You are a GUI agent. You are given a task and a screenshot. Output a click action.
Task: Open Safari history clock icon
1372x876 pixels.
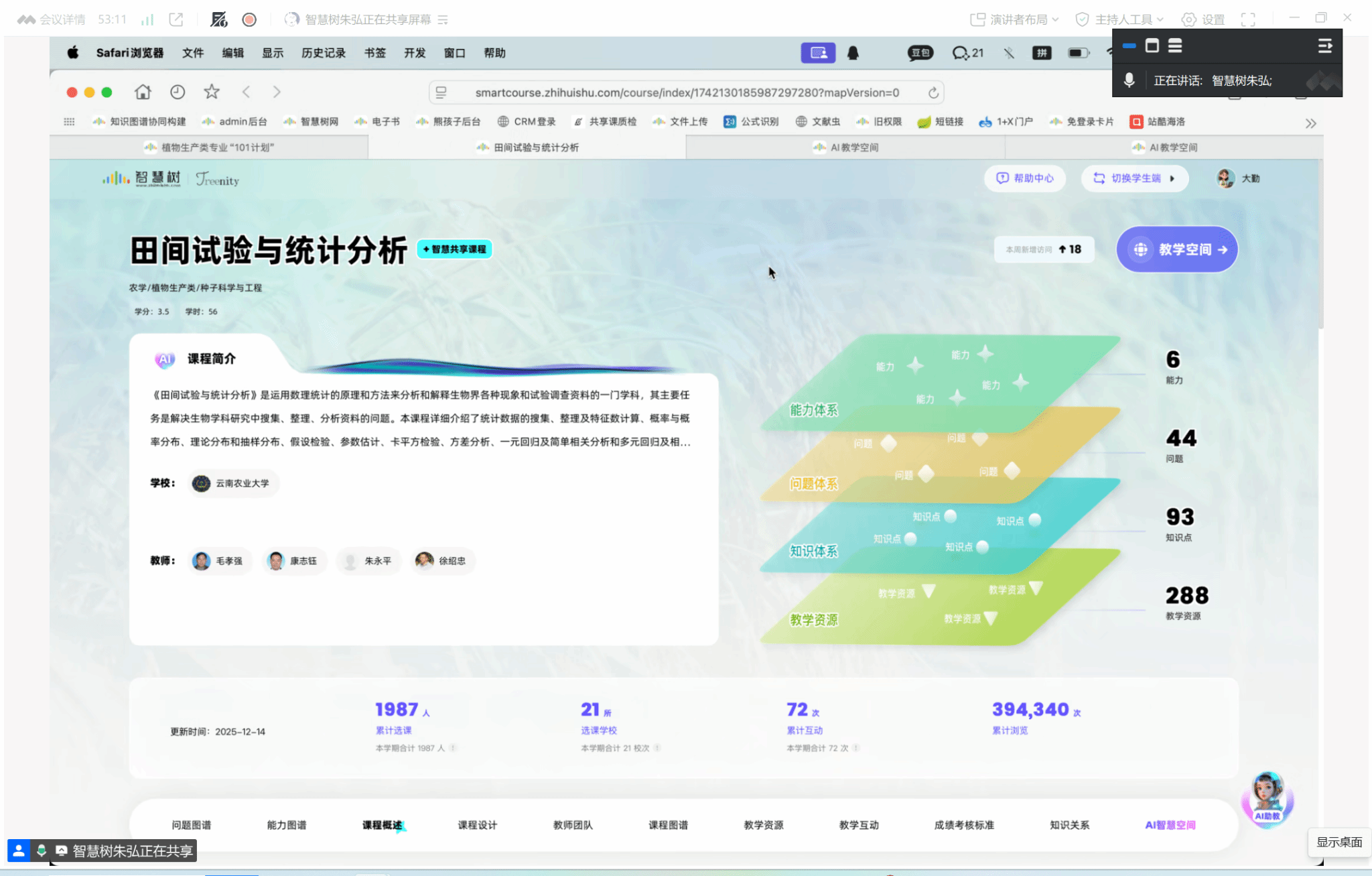pos(178,92)
